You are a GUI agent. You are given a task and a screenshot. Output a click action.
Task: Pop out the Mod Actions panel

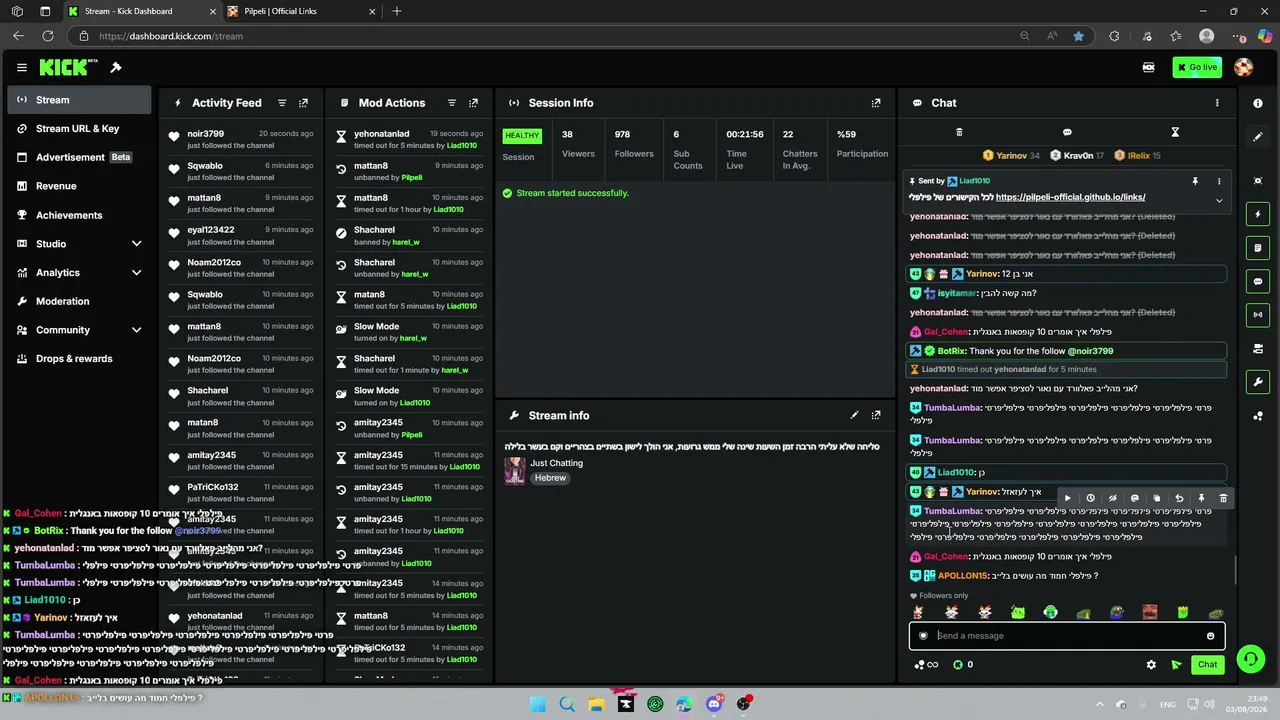pos(474,103)
